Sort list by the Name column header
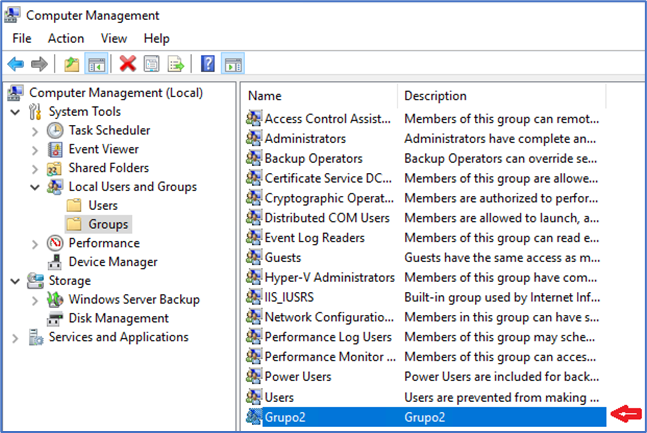Viewport: 647px width, 433px height. pos(320,96)
